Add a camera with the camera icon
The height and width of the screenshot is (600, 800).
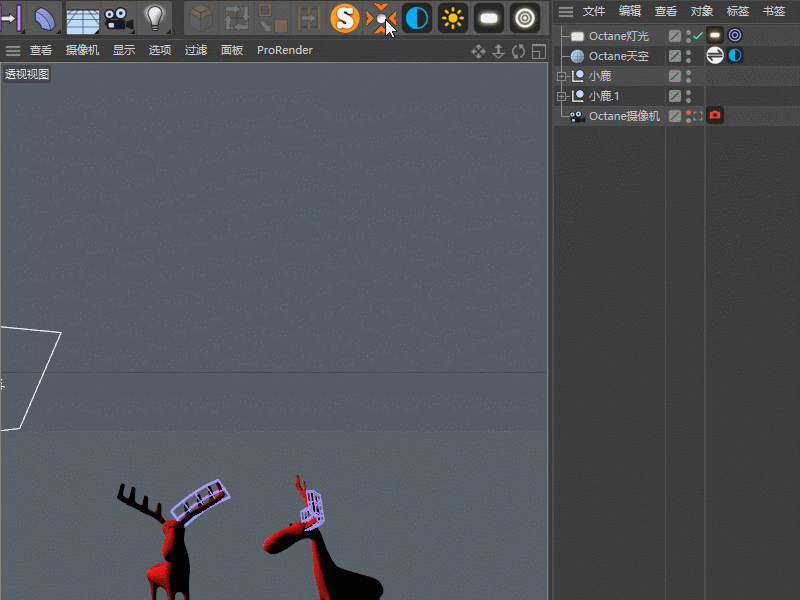118,18
